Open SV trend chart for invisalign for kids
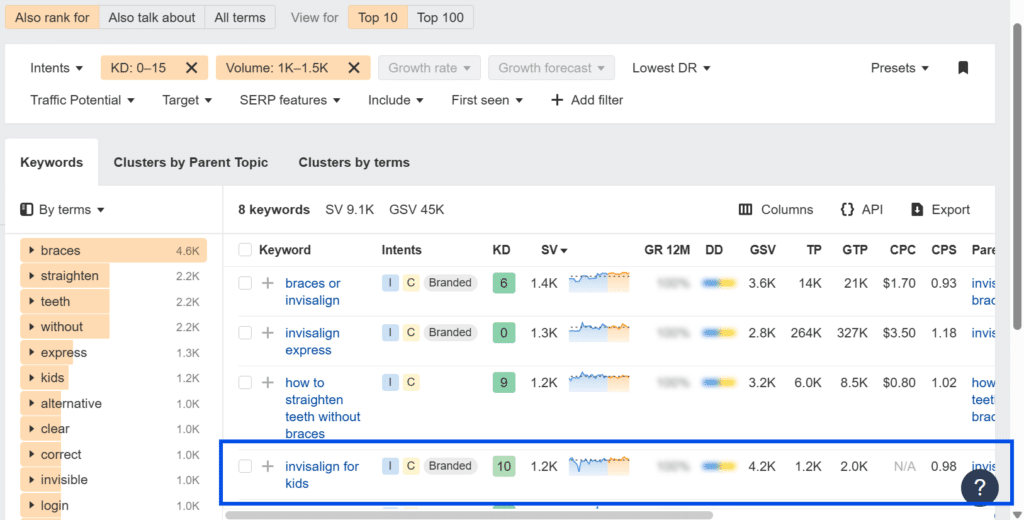 coord(599,465)
